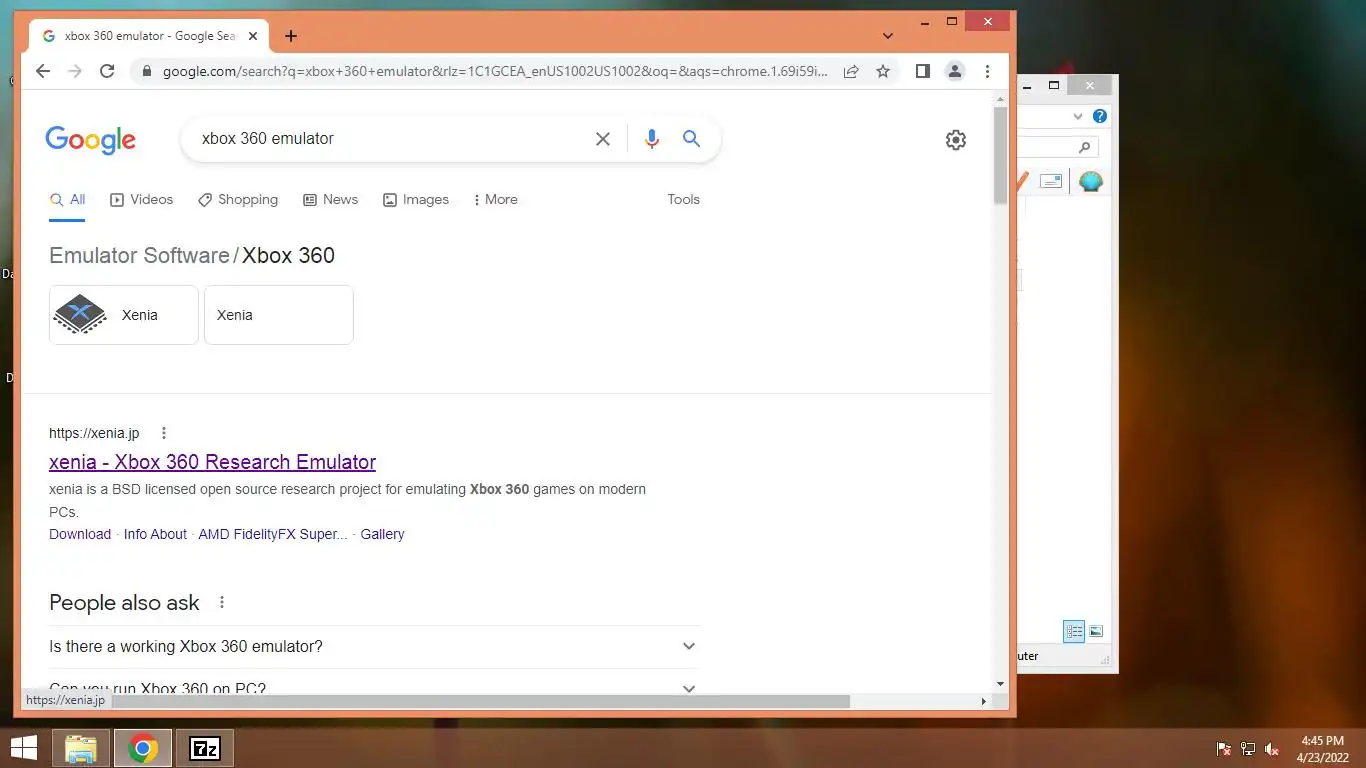Click the Emulator Software breadcrumb link
1366x768 pixels.
click(139, 256)
